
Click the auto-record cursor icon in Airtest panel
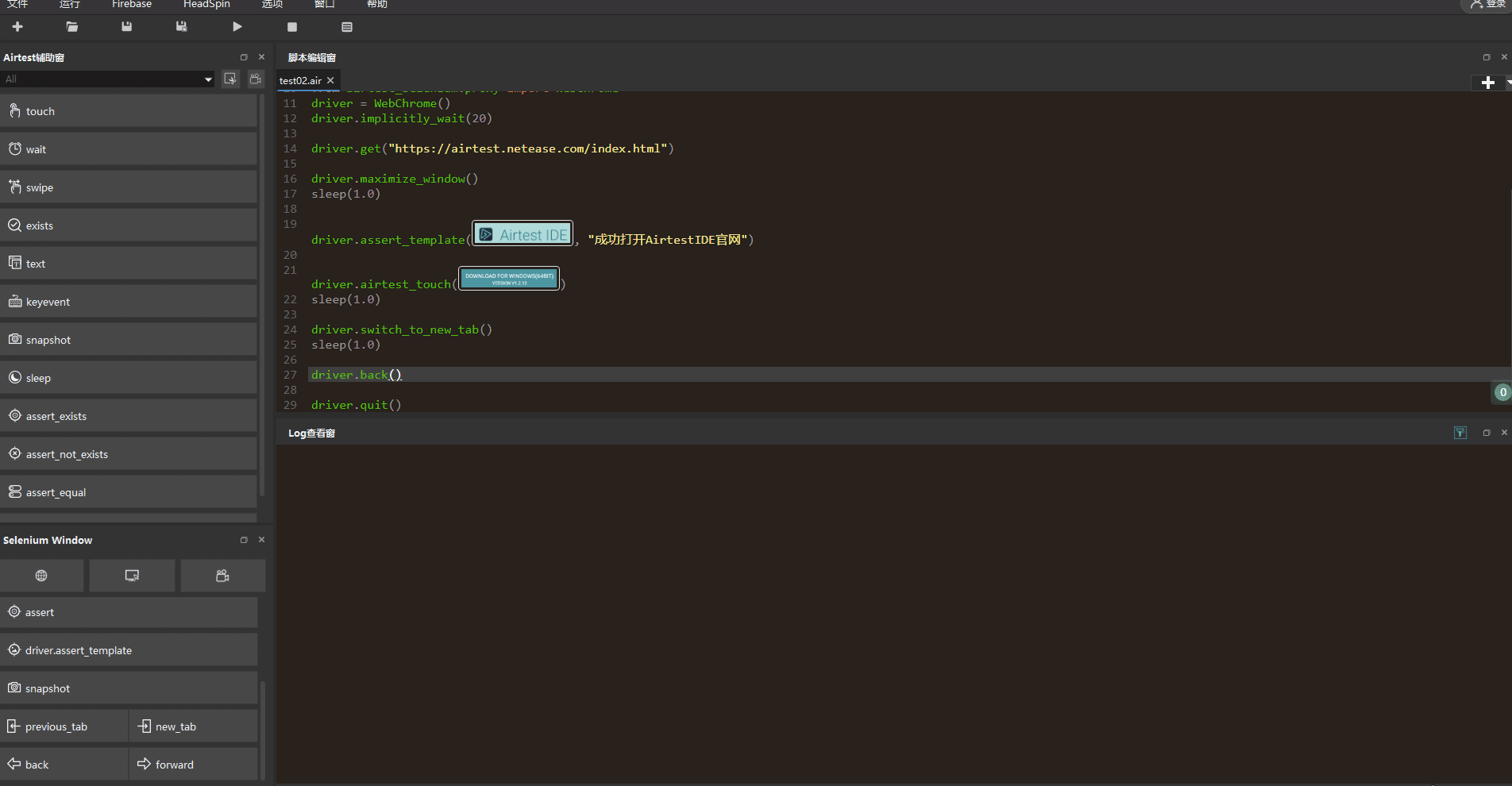230,79
